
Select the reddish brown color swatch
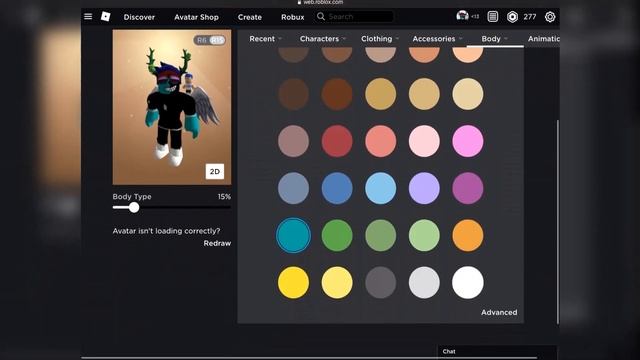[x=337, y=94]
